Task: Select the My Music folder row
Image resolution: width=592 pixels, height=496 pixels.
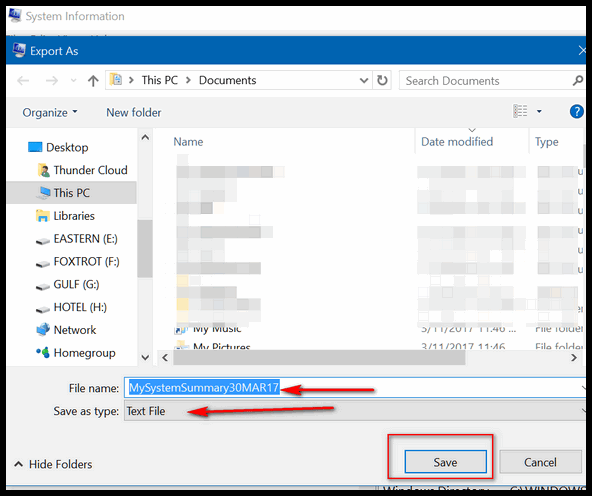Action: click(x=378, y=330)
